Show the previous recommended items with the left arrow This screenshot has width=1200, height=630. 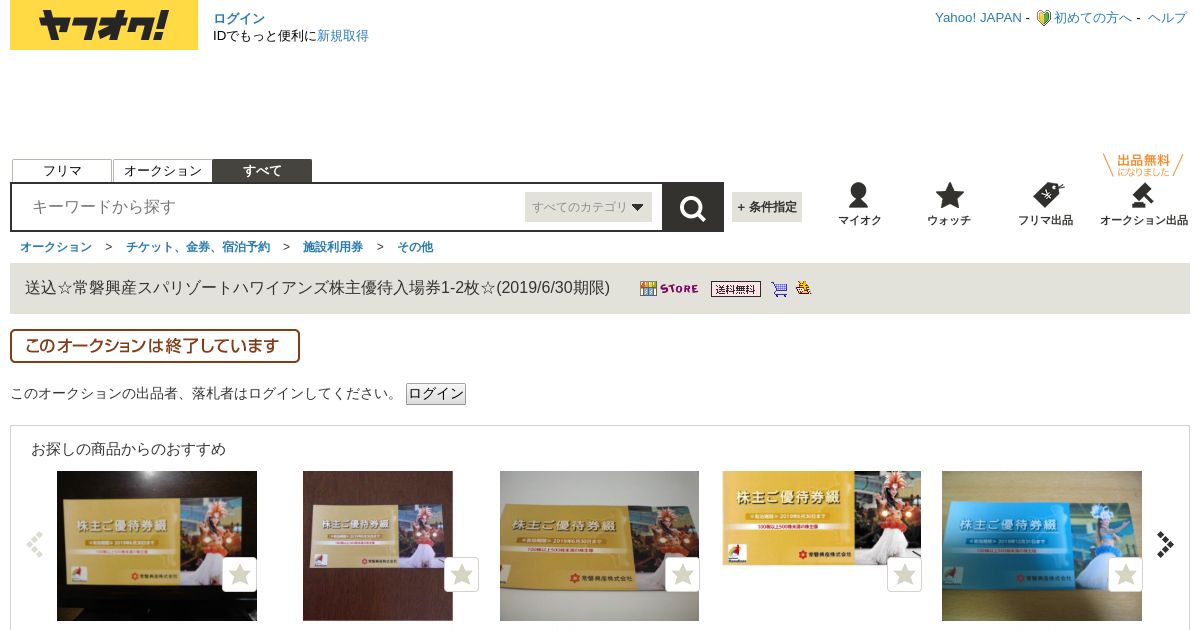coord(35,544)
